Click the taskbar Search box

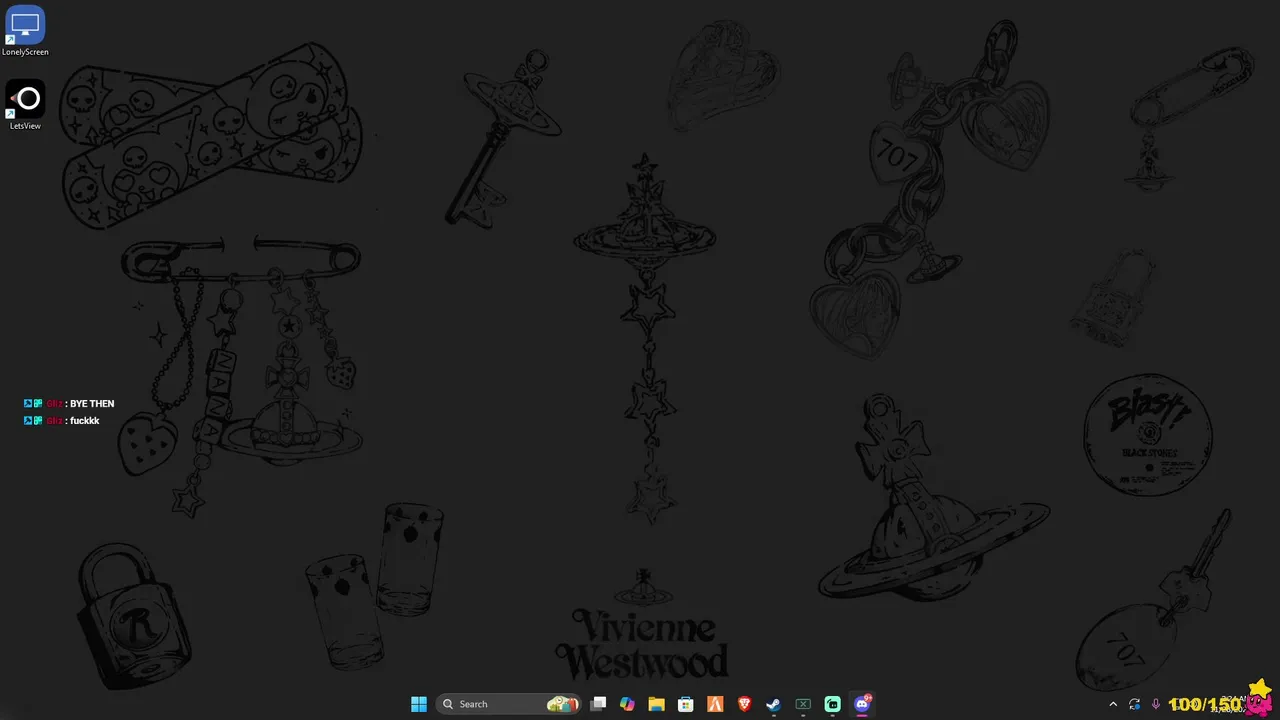(509, 704)
